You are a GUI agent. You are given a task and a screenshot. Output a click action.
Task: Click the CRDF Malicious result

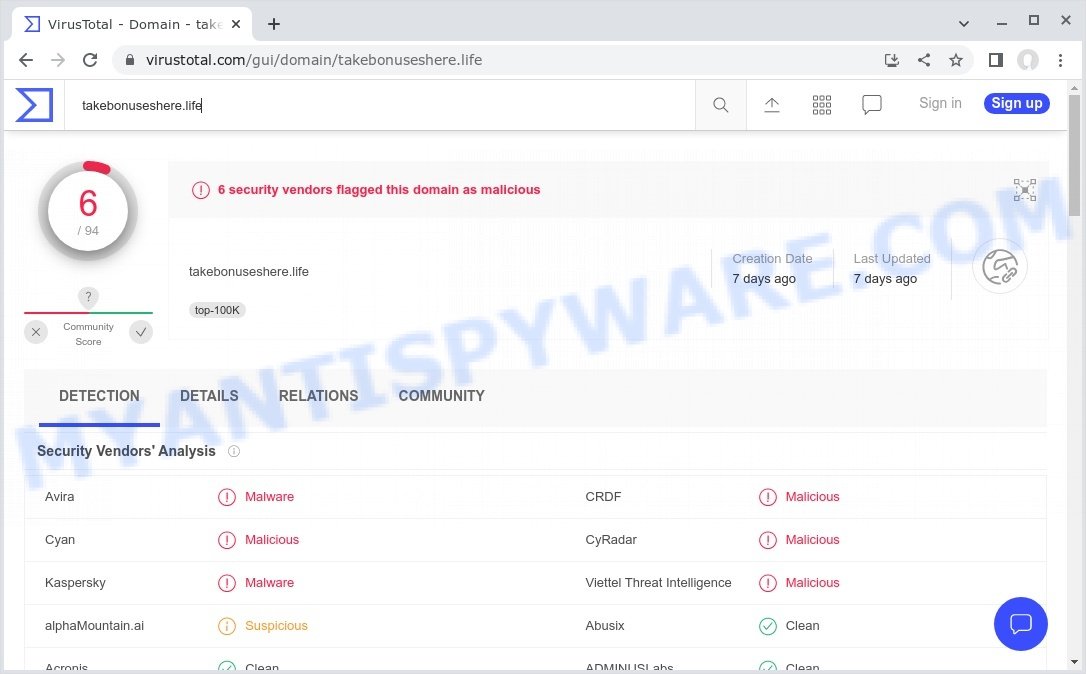(x=812, y=497)
